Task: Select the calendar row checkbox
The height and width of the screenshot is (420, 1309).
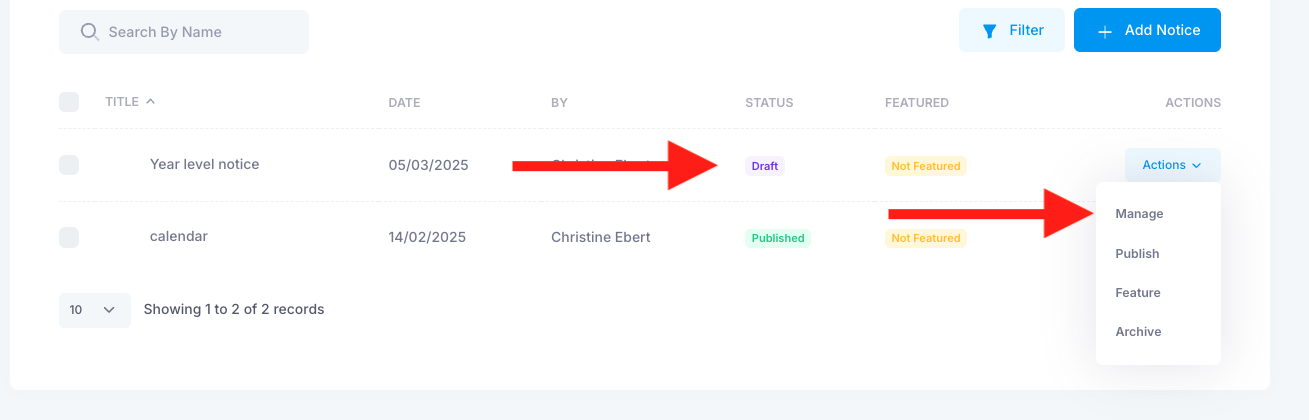Action: pyautogui.click(x=69, y=237)
